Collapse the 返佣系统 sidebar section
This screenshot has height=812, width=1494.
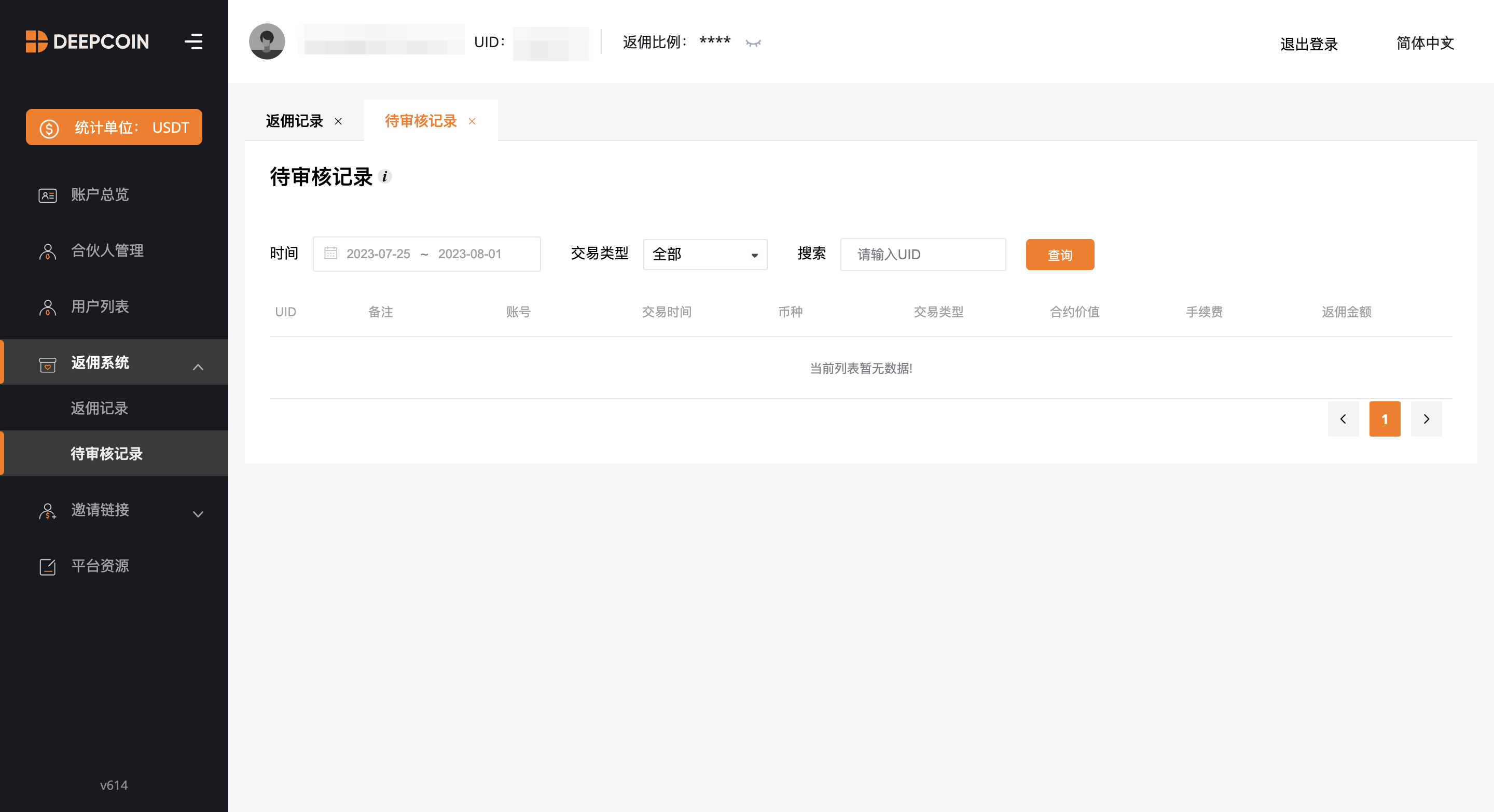pyautogui.click(x=198, y=367)
